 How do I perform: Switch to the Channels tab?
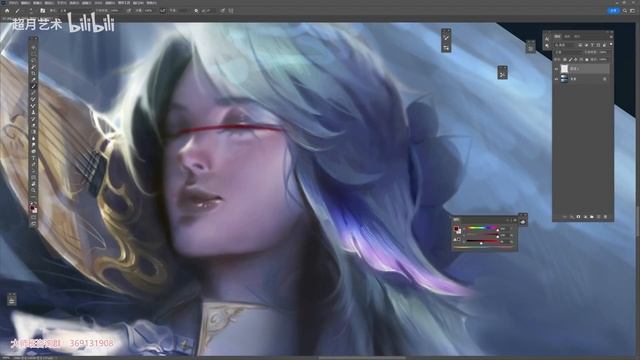point(567,36)
